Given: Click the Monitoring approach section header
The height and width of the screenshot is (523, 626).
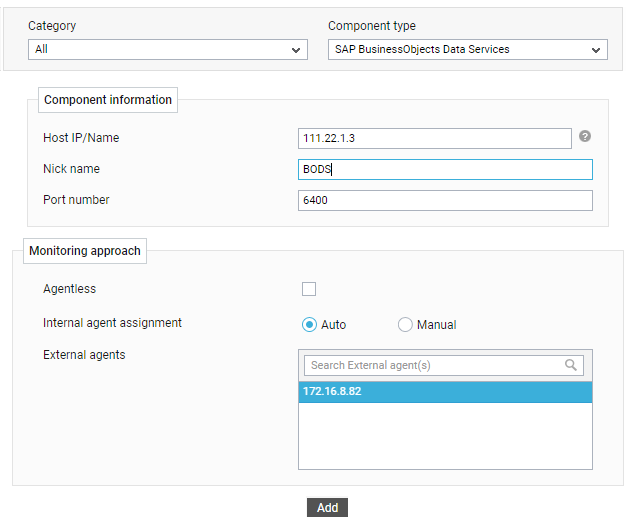Looking at the screenshot, I should pos(85,251).
